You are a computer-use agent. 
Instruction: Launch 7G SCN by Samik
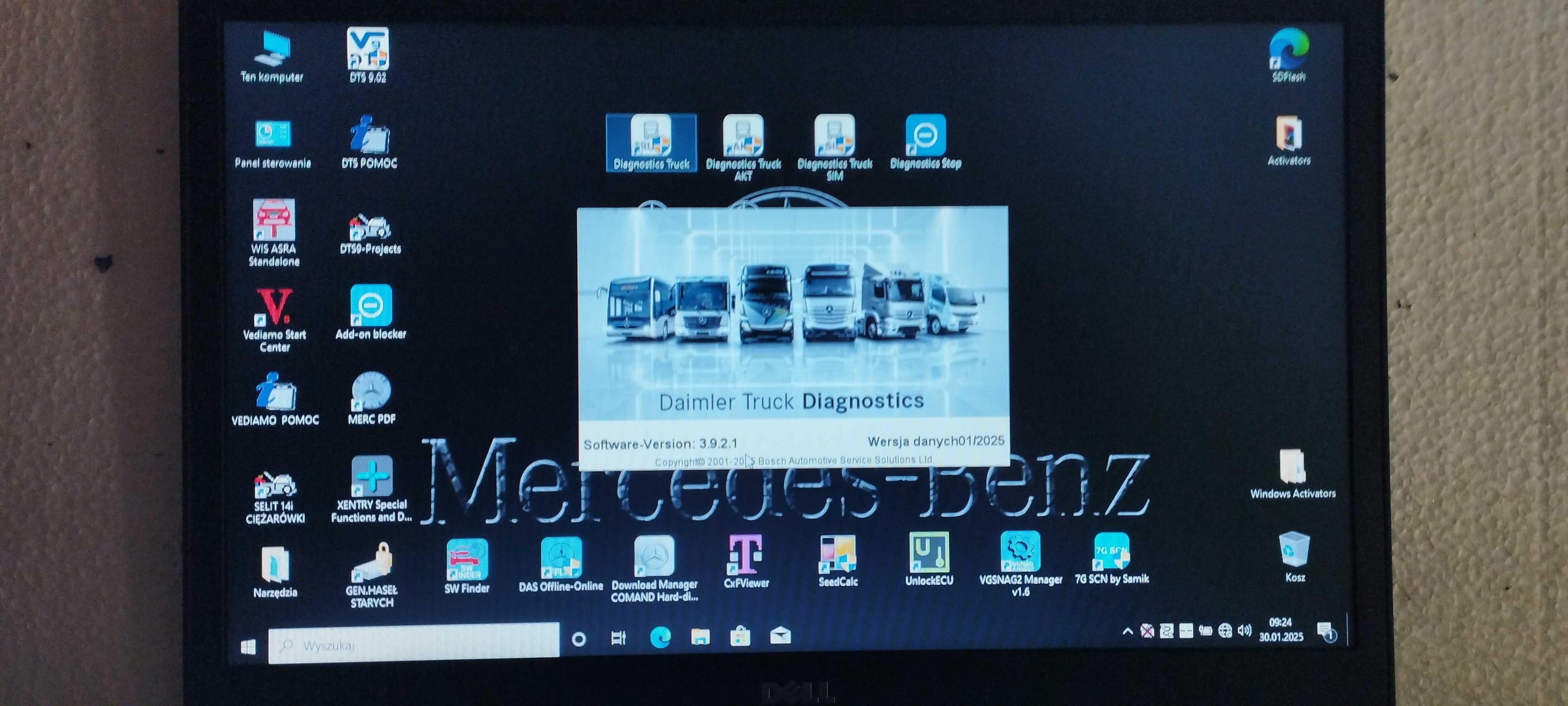1111,559
